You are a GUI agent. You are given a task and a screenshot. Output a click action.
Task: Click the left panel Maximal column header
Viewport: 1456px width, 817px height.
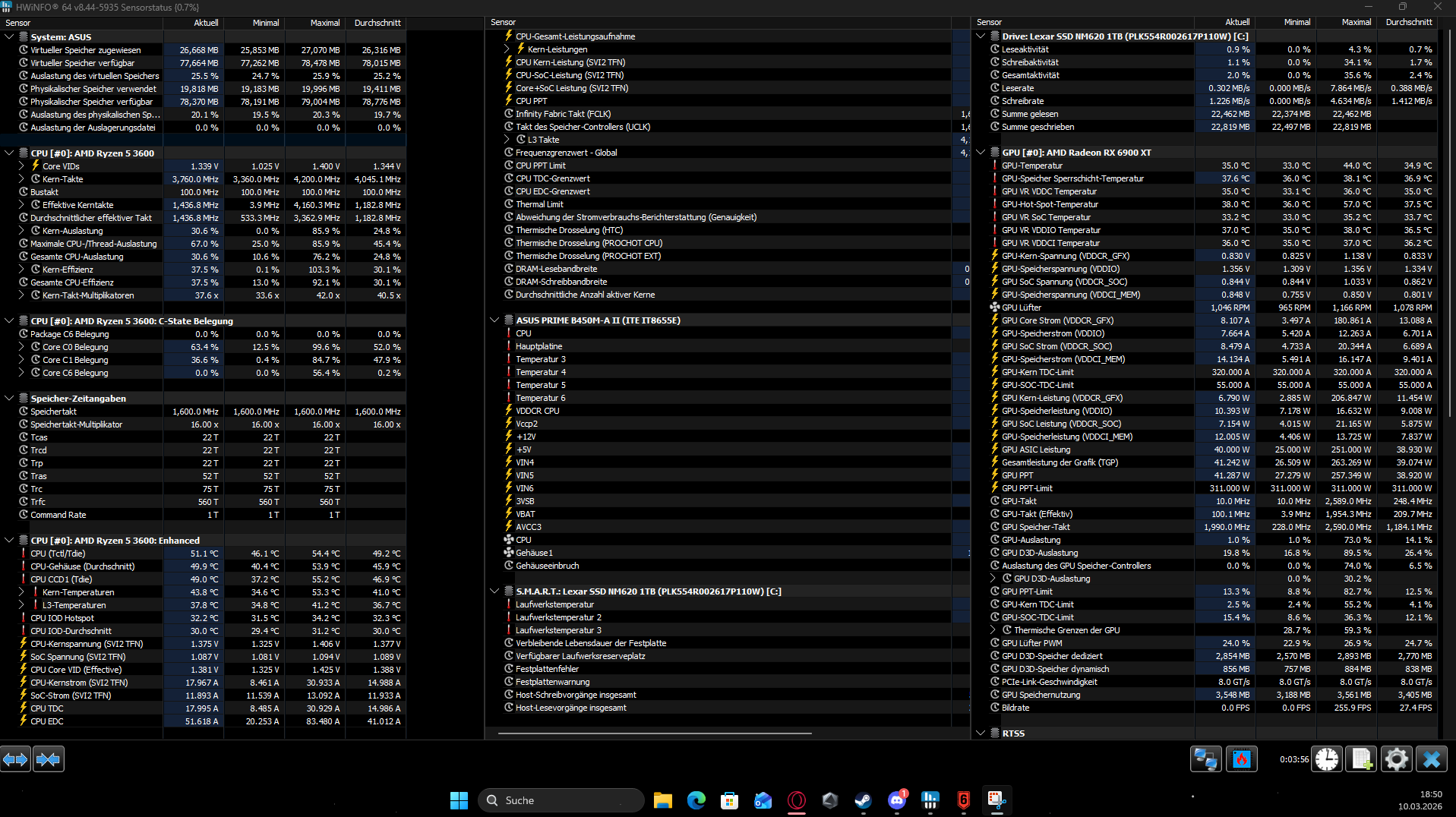point(315,23)
